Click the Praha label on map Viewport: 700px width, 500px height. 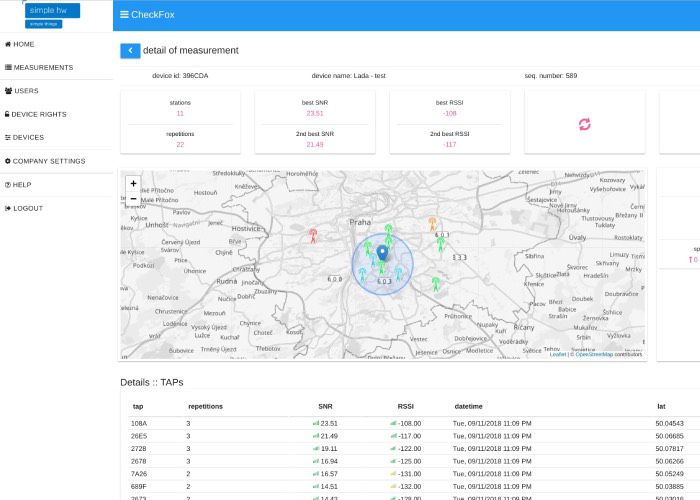[360, 222]
